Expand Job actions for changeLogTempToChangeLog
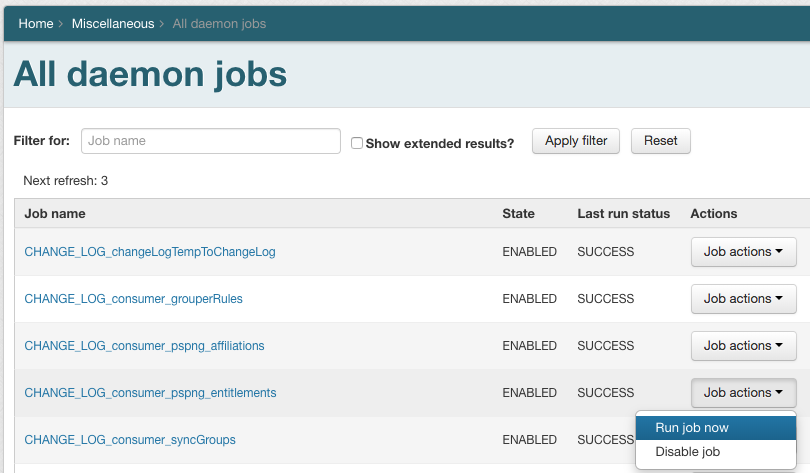 [x=743, y=252]
